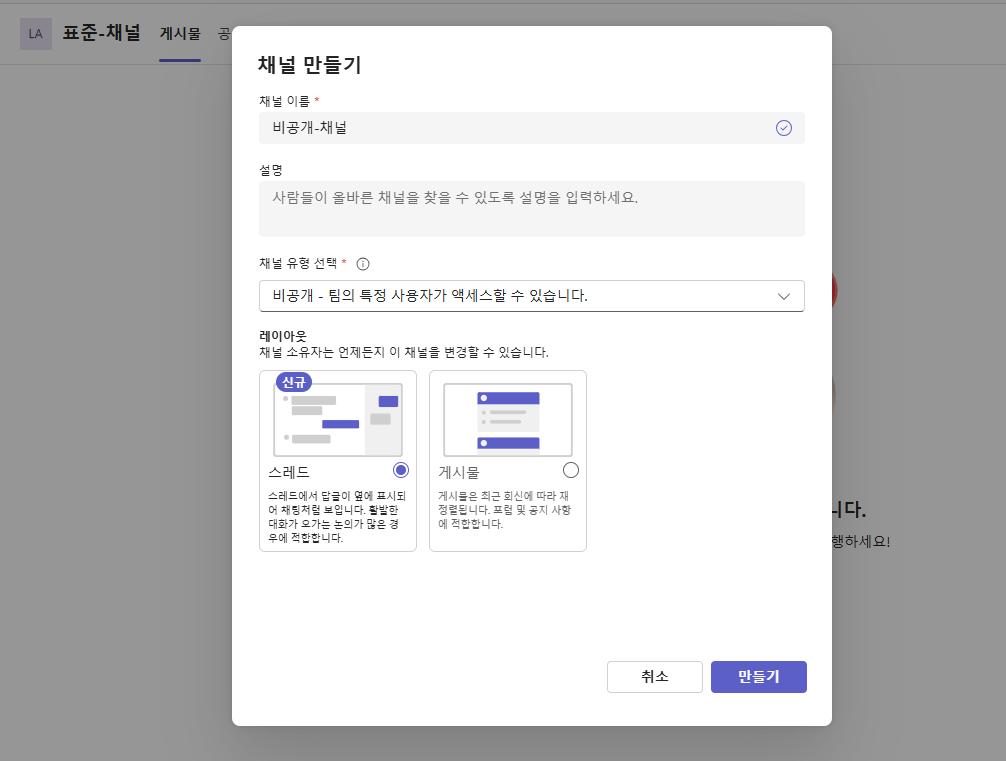Click the checkmark icon in channel name field
Screen dimensions: 1006x761
click(783, 128)
